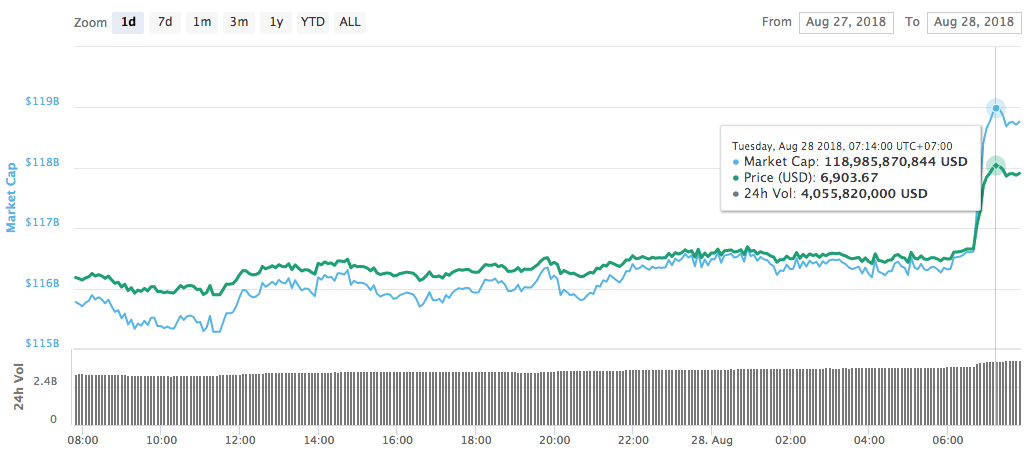
Task: Switch chart zoom to 3m
Action: tap(239, 22)
